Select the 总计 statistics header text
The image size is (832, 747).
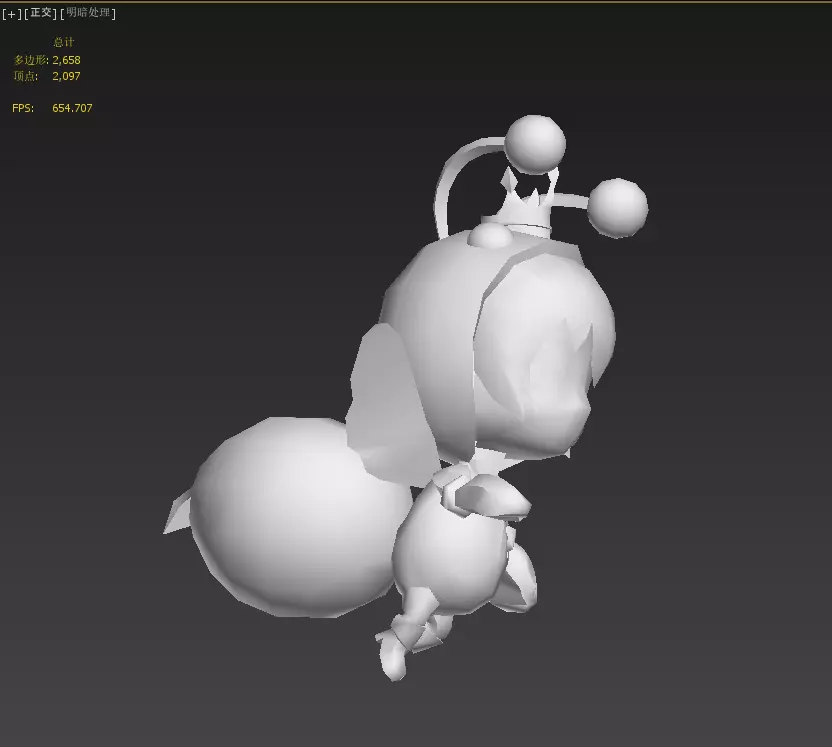click(64, 42)
